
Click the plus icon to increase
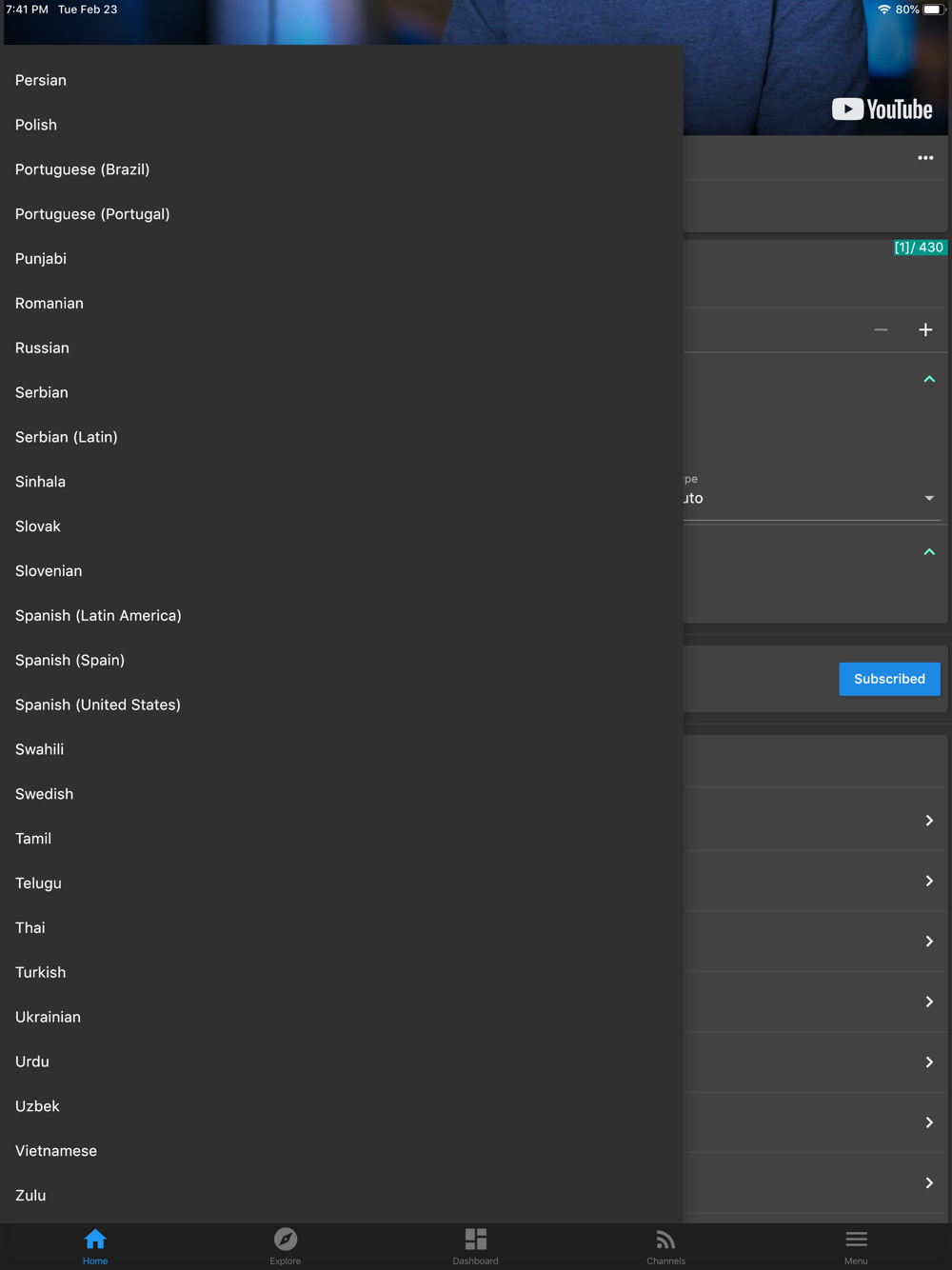[925, 329]
